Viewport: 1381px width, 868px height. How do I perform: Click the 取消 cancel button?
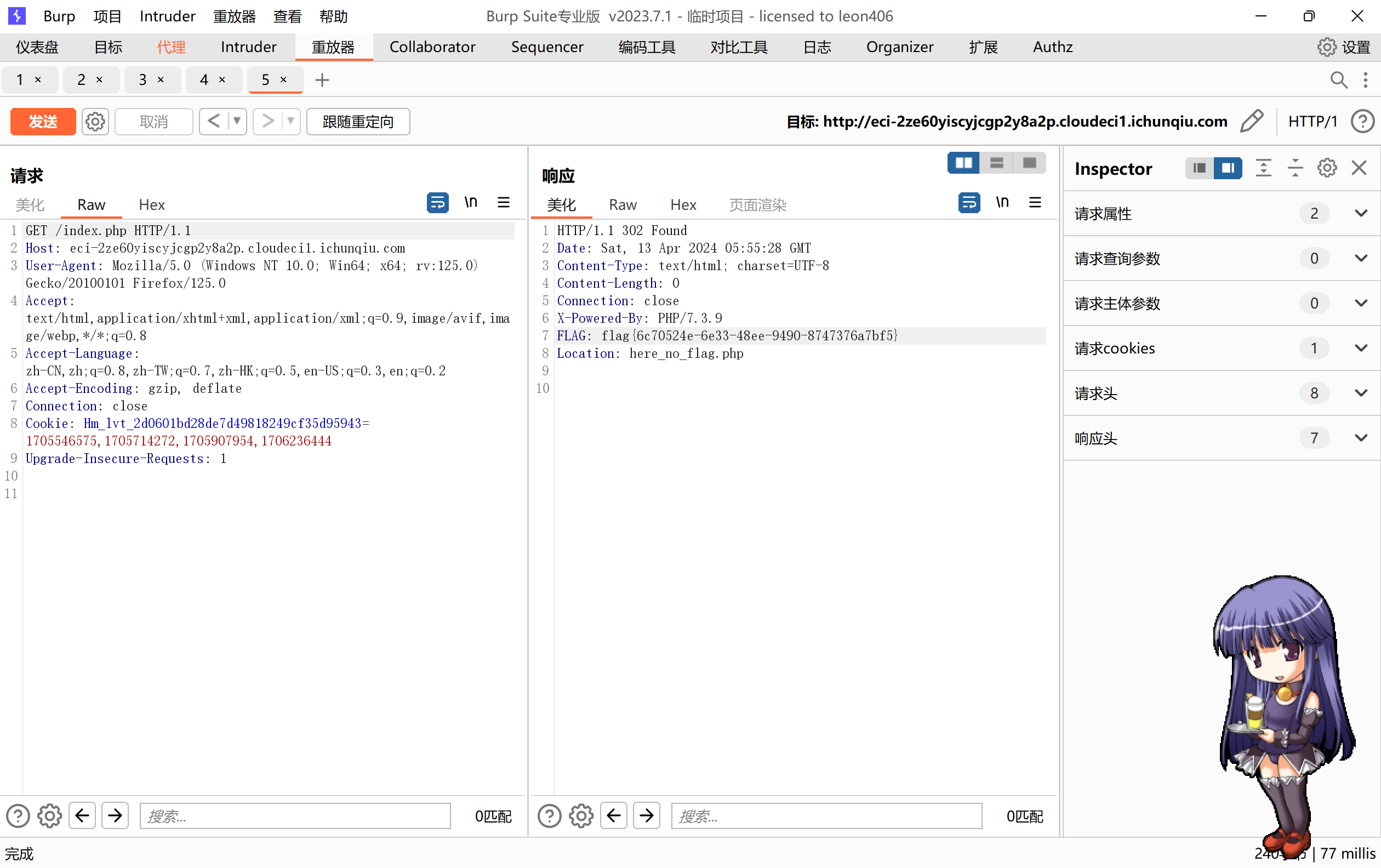point(153,122)
